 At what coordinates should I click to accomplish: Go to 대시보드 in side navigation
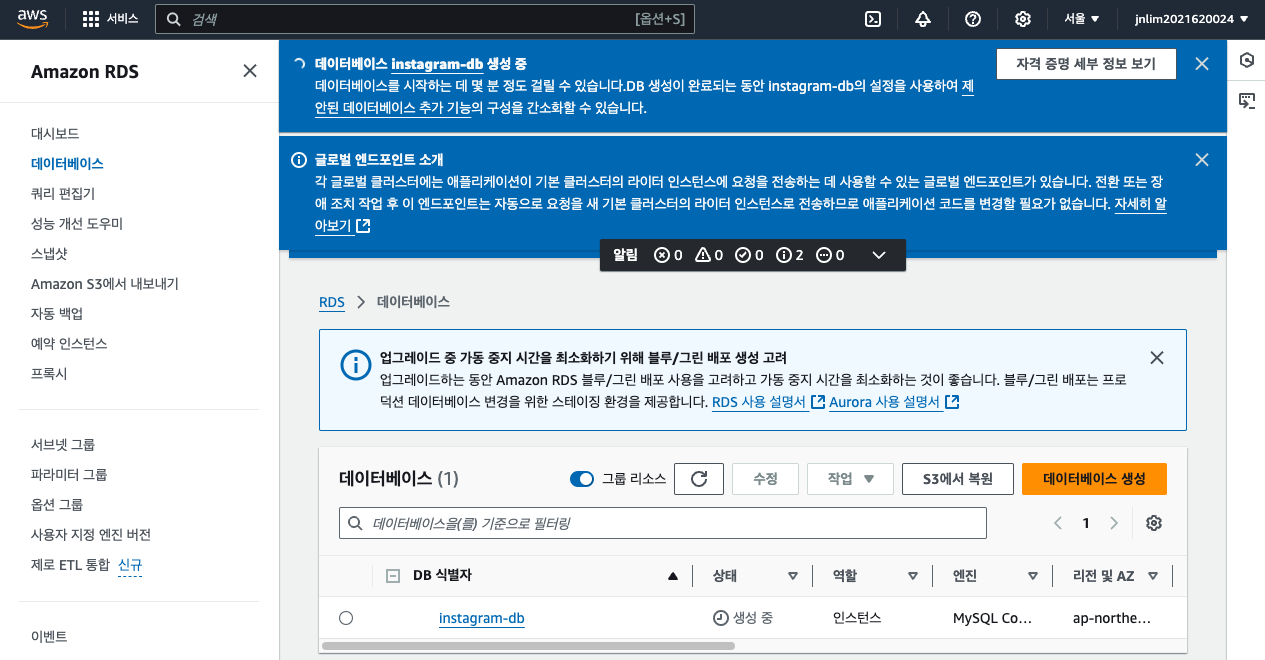55,133
